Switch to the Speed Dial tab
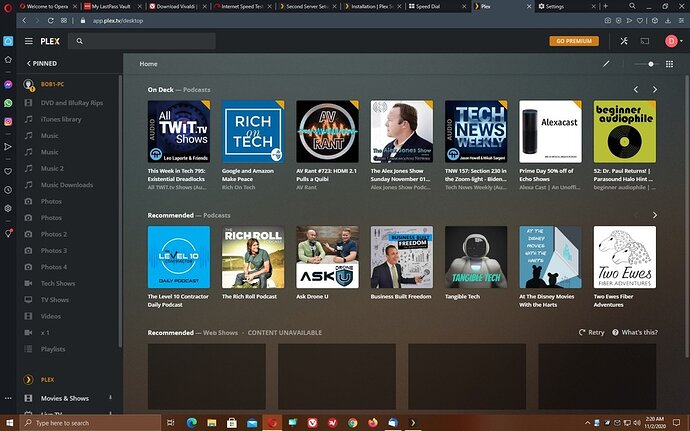 click(437, 6)
